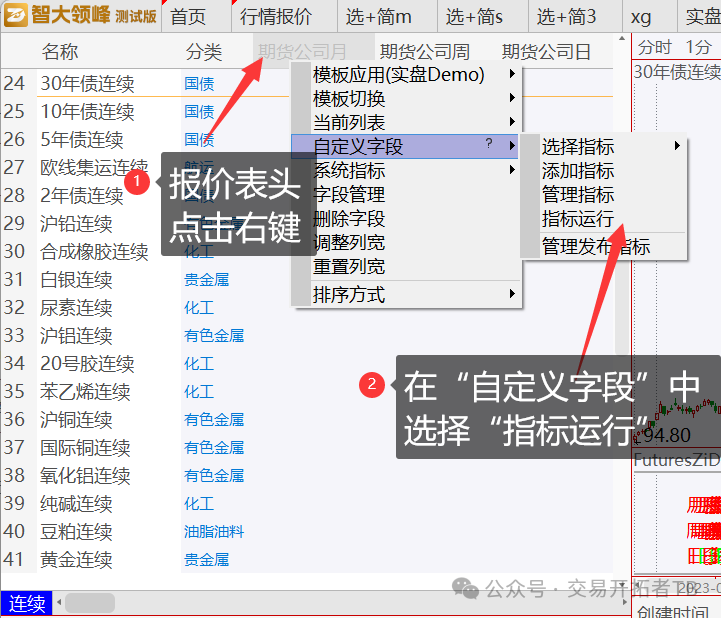
Task: Choose 调整列宽 from context menu
Action: (406, 242)
